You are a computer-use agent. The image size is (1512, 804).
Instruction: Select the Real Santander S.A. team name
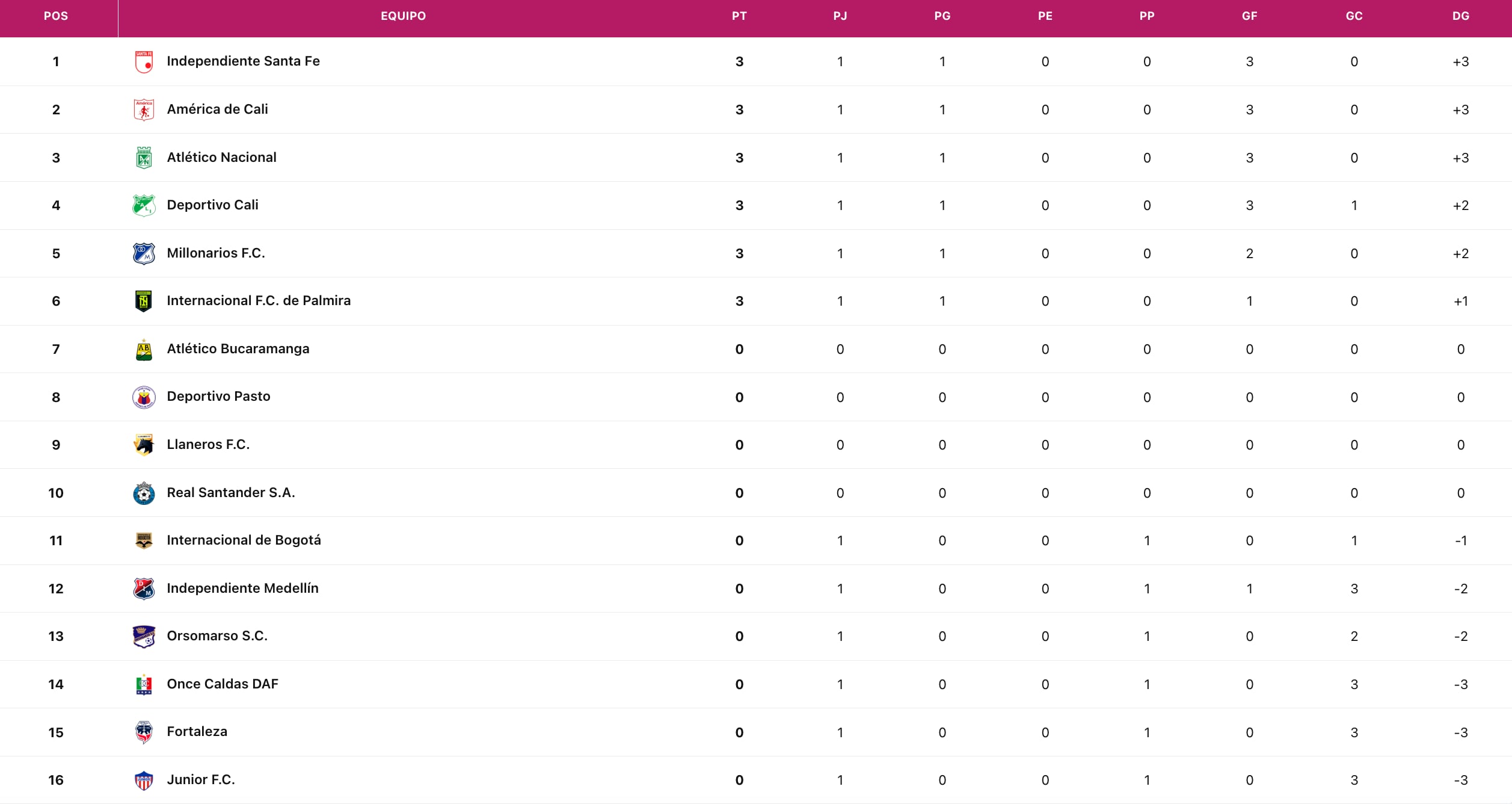tap(231, 493)
